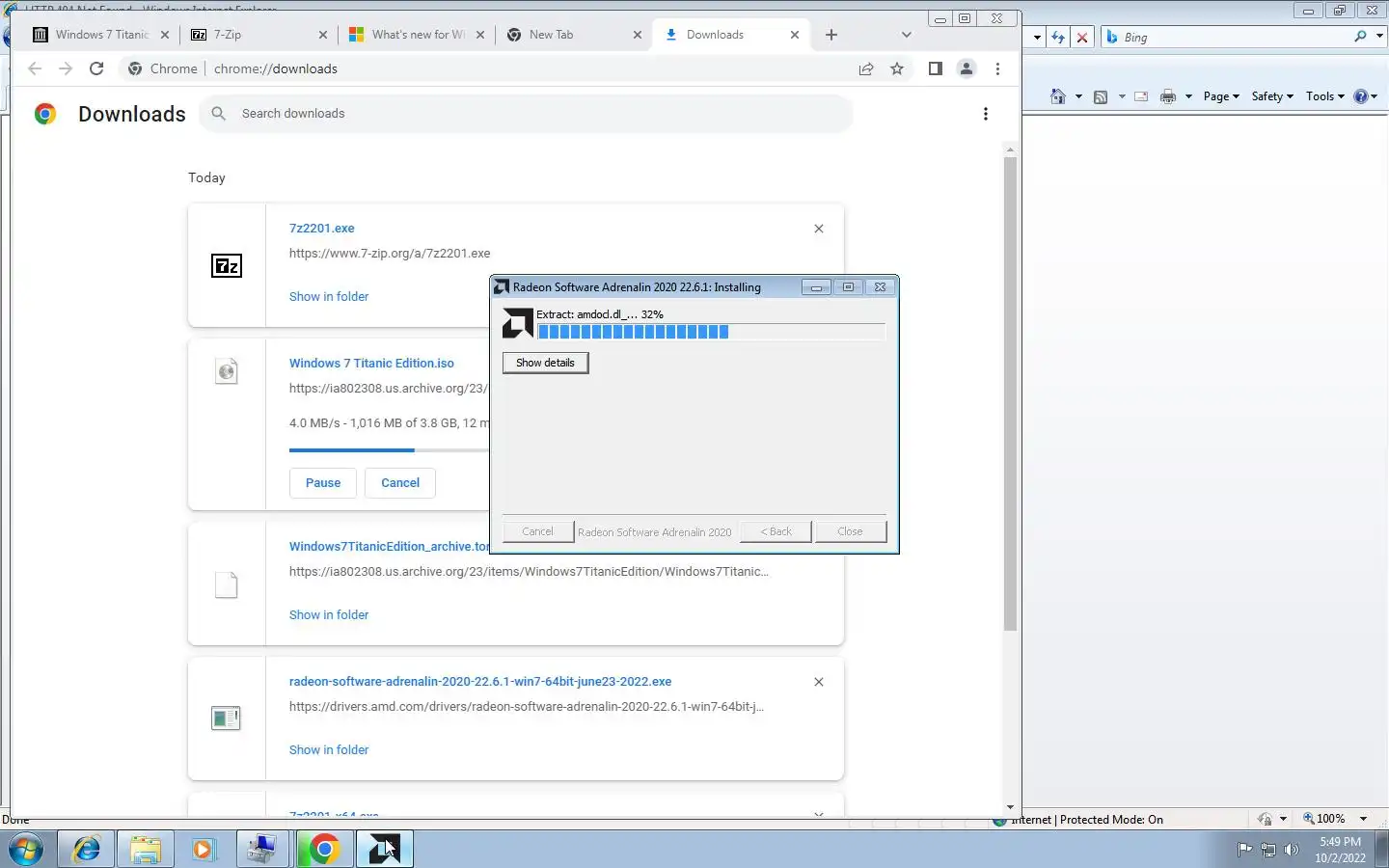The width and height of the screenshot is (1389, 868).
Task: Open Windows Media Player taskbar icon
Action: click(203, 849)
